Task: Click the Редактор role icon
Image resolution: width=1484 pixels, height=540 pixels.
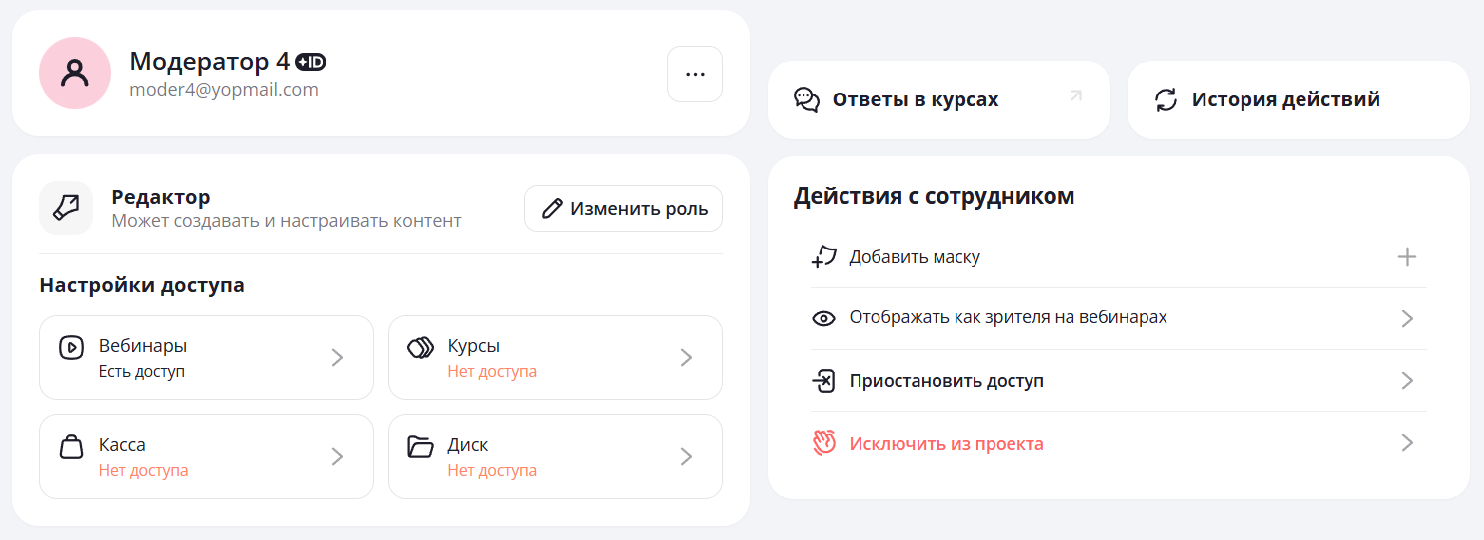Action: point(66,208)
